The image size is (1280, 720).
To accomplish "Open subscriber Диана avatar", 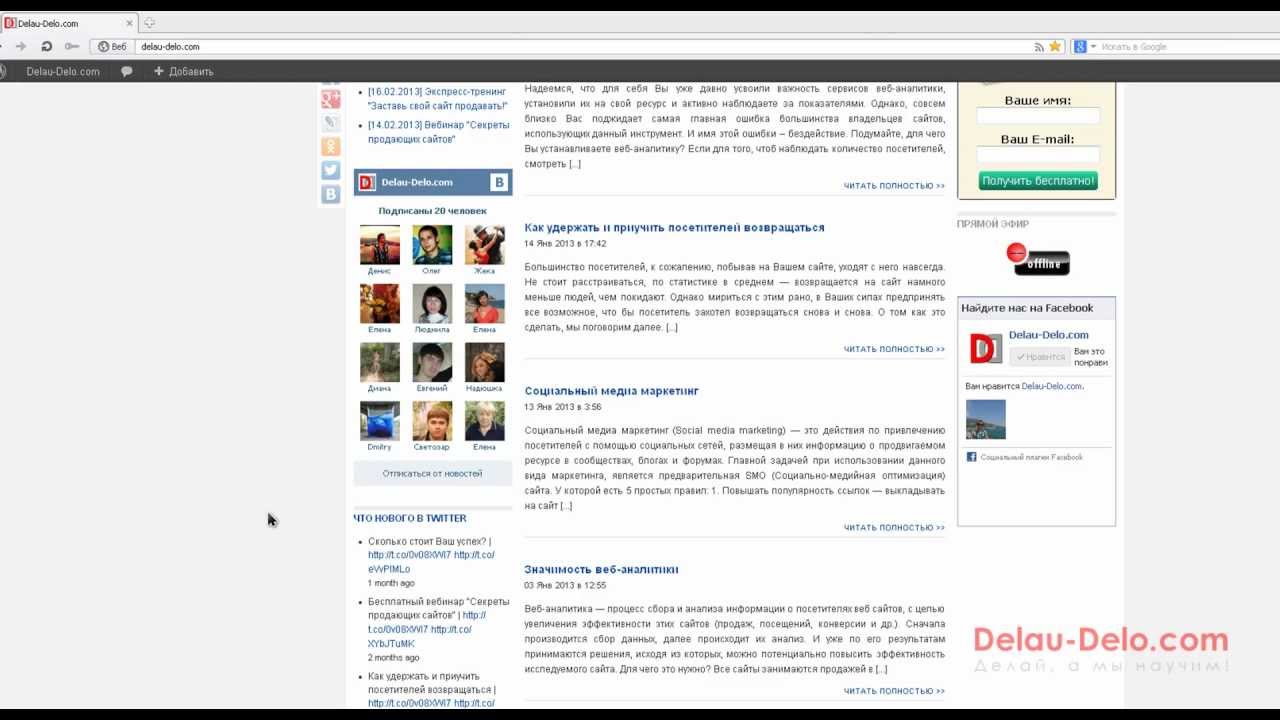I will (380, 363).
